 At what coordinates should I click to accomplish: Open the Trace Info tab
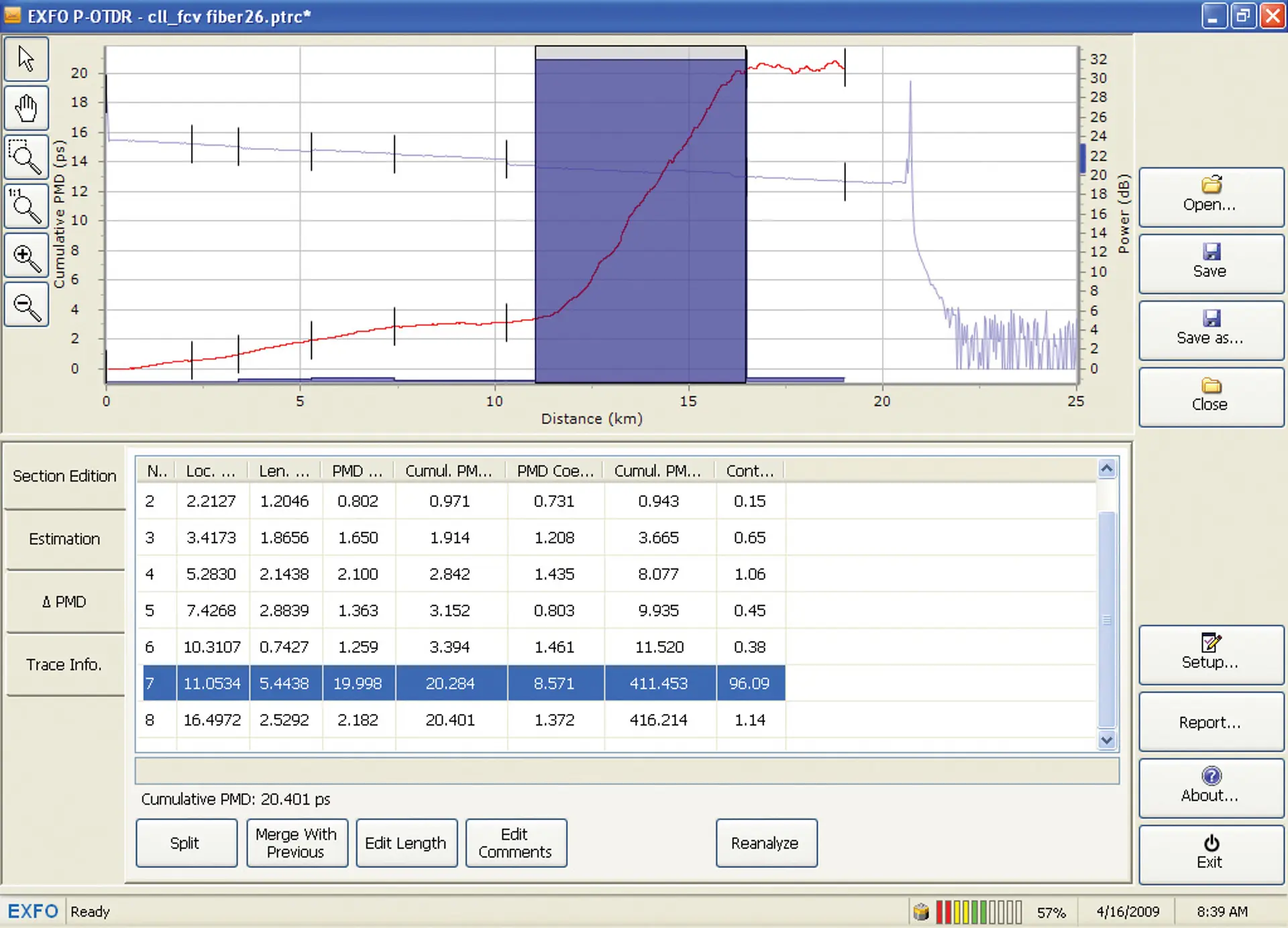64,664
